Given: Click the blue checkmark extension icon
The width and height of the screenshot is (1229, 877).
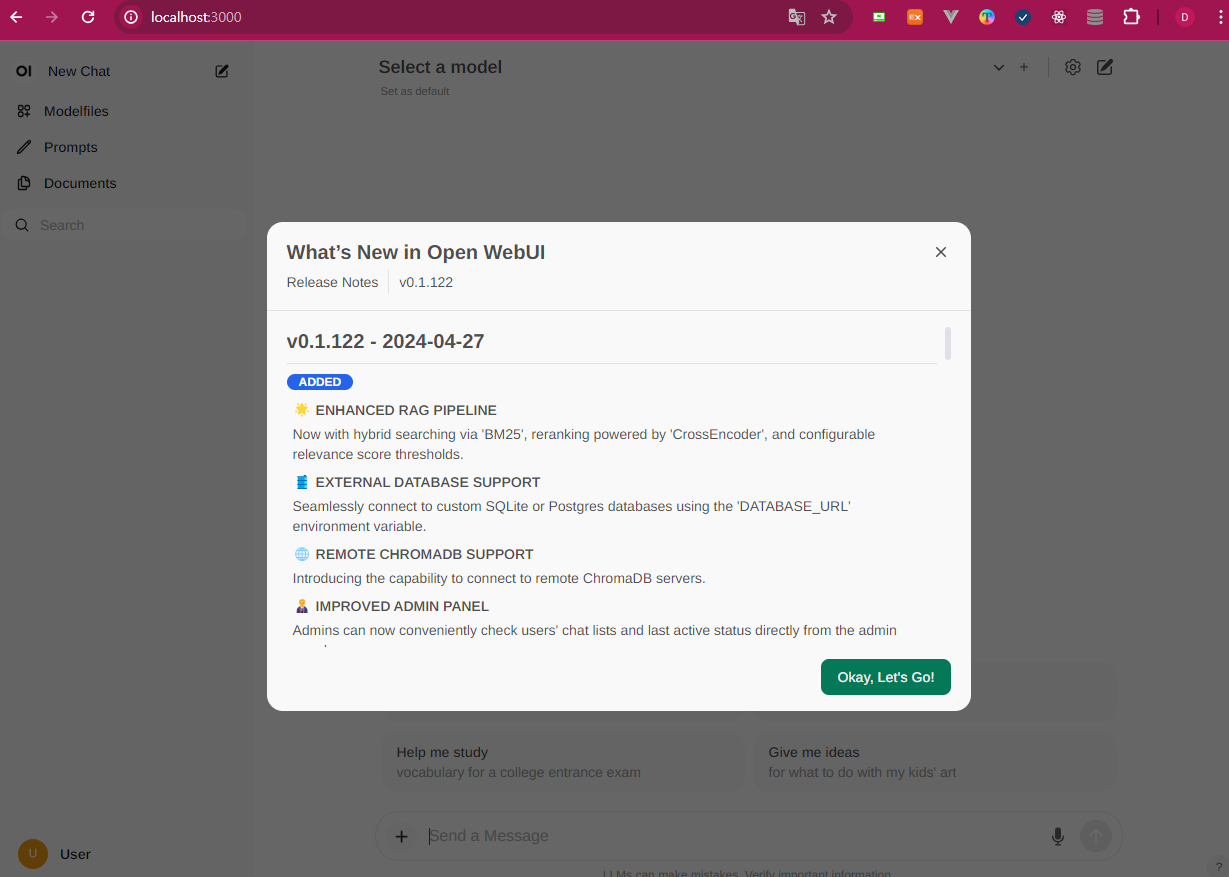Looking at the screenshot, I should click(1023, 17).
